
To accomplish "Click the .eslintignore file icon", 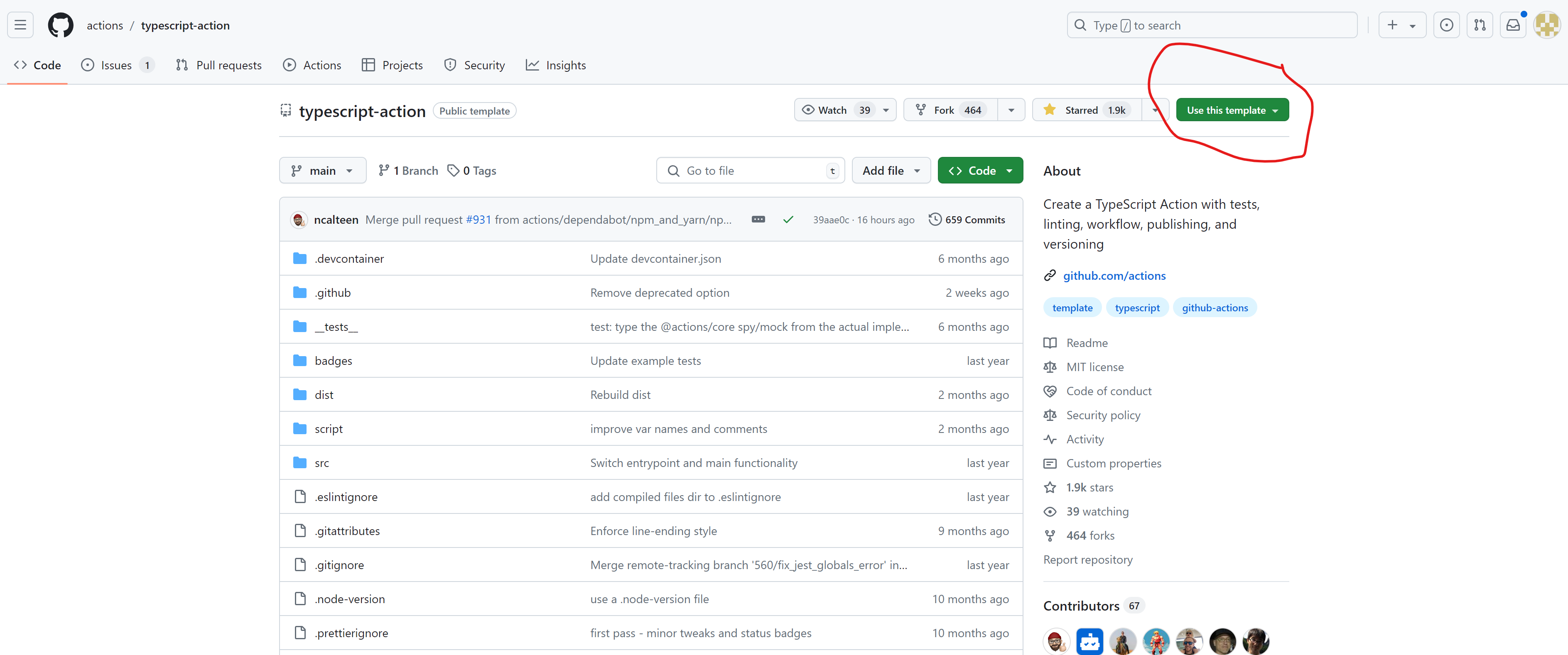I will pyautogui.click(x=299, y=497).
